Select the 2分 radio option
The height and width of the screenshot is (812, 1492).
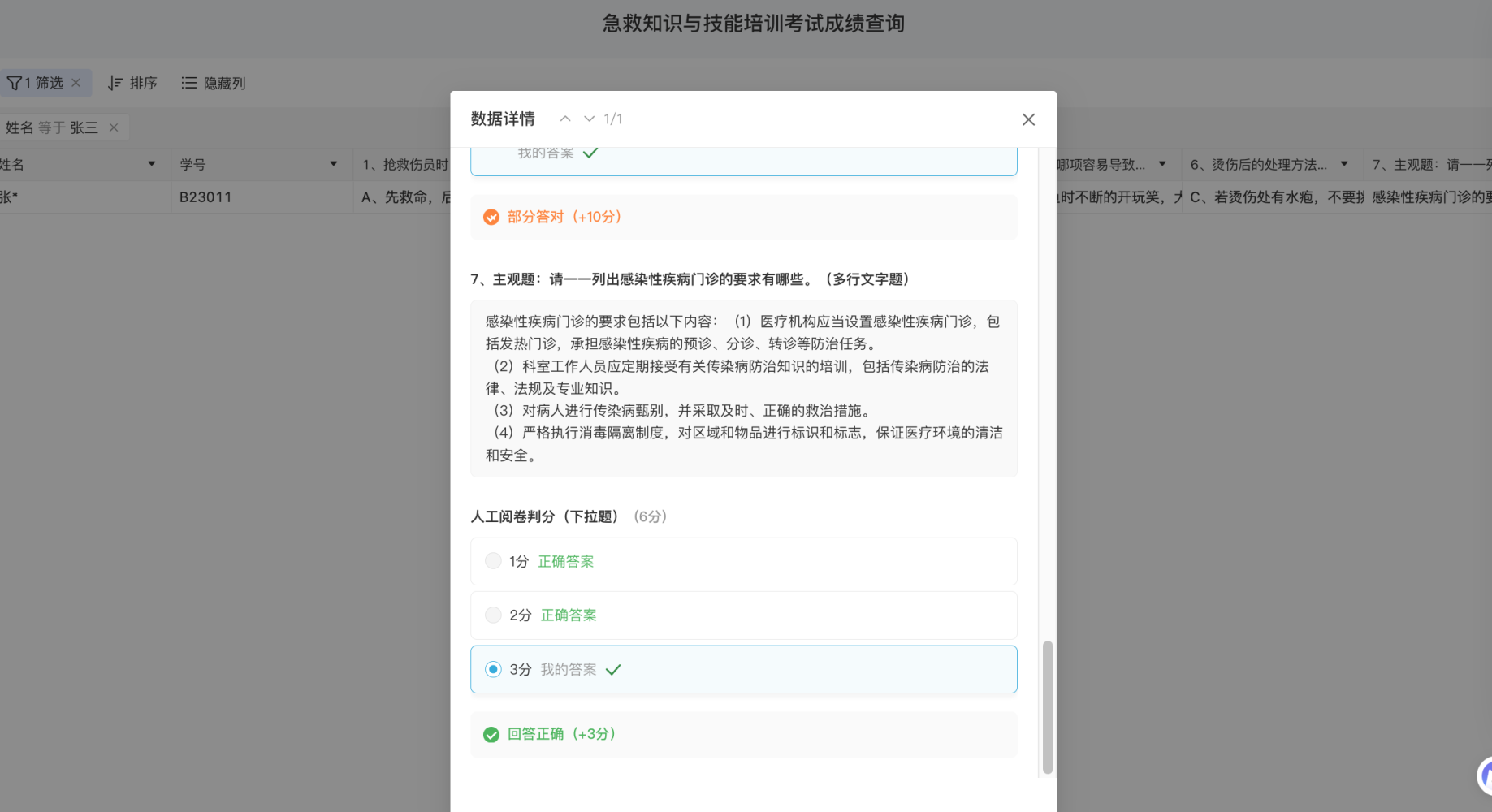(493, 615)
